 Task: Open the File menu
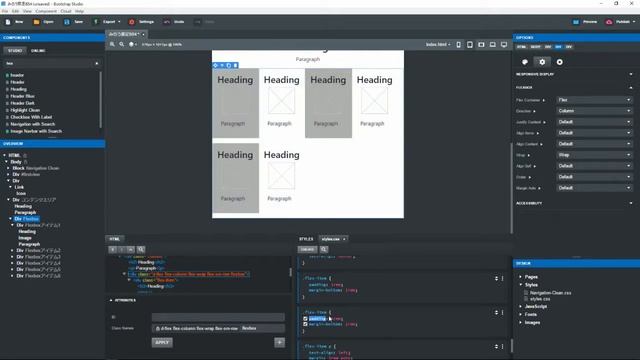(5, 11)
